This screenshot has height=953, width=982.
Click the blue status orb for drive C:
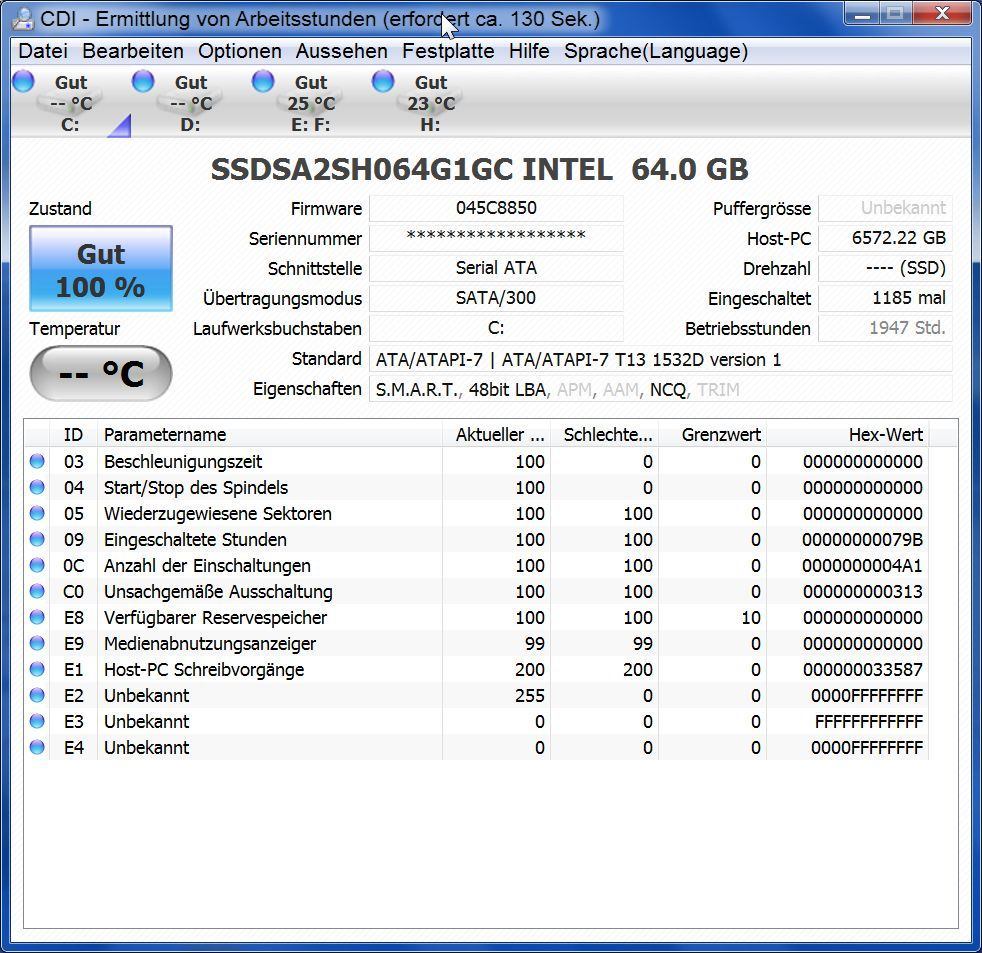(23, 81)
